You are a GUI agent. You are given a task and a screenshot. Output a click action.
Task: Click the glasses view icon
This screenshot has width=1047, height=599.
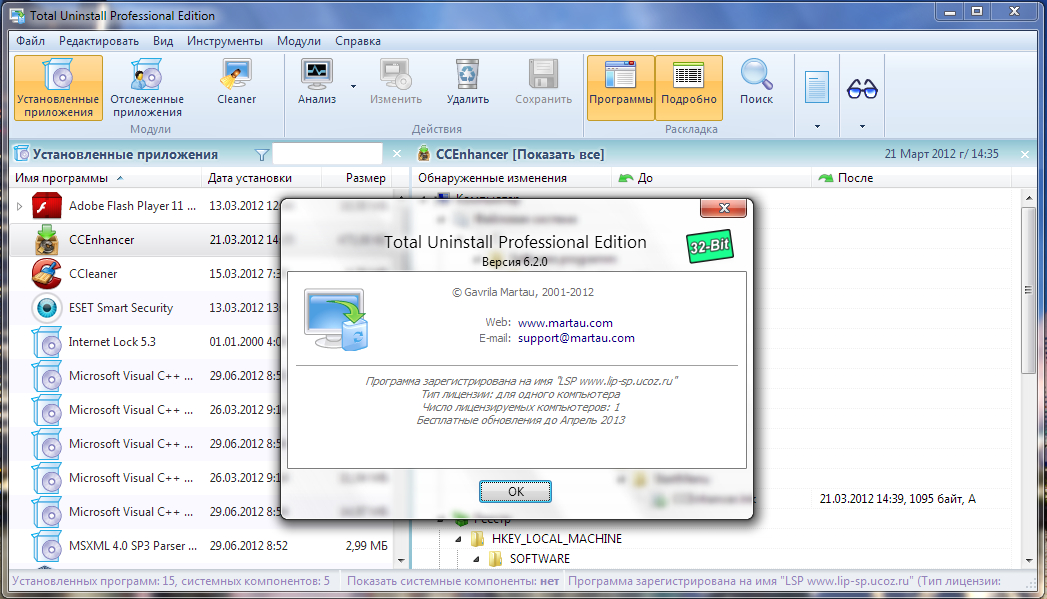862,88
